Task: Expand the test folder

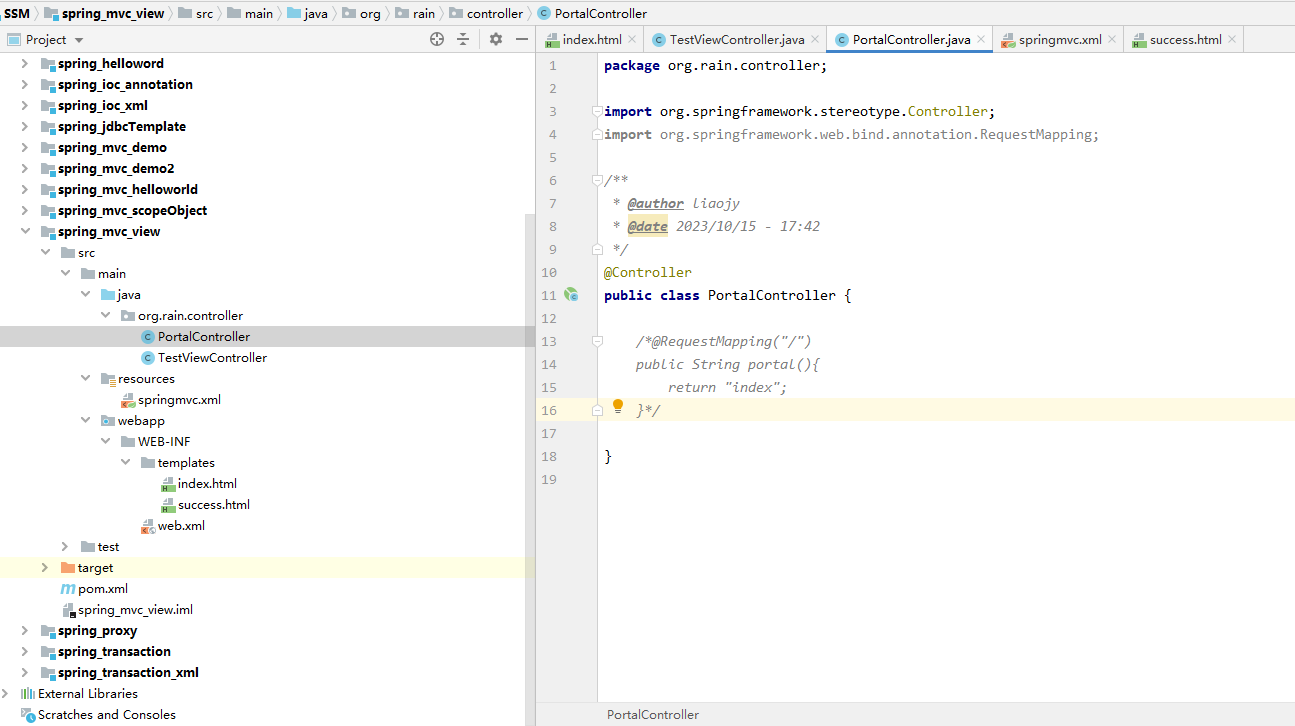Action: pos(65,546)
